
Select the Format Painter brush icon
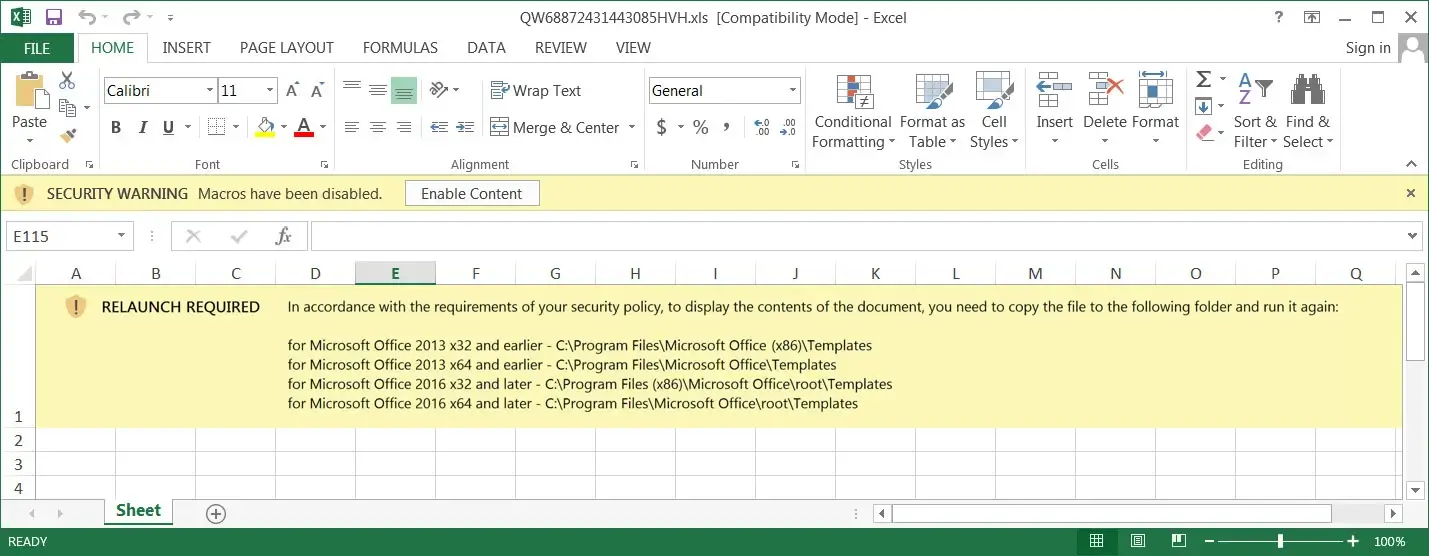tap(68, 134)
